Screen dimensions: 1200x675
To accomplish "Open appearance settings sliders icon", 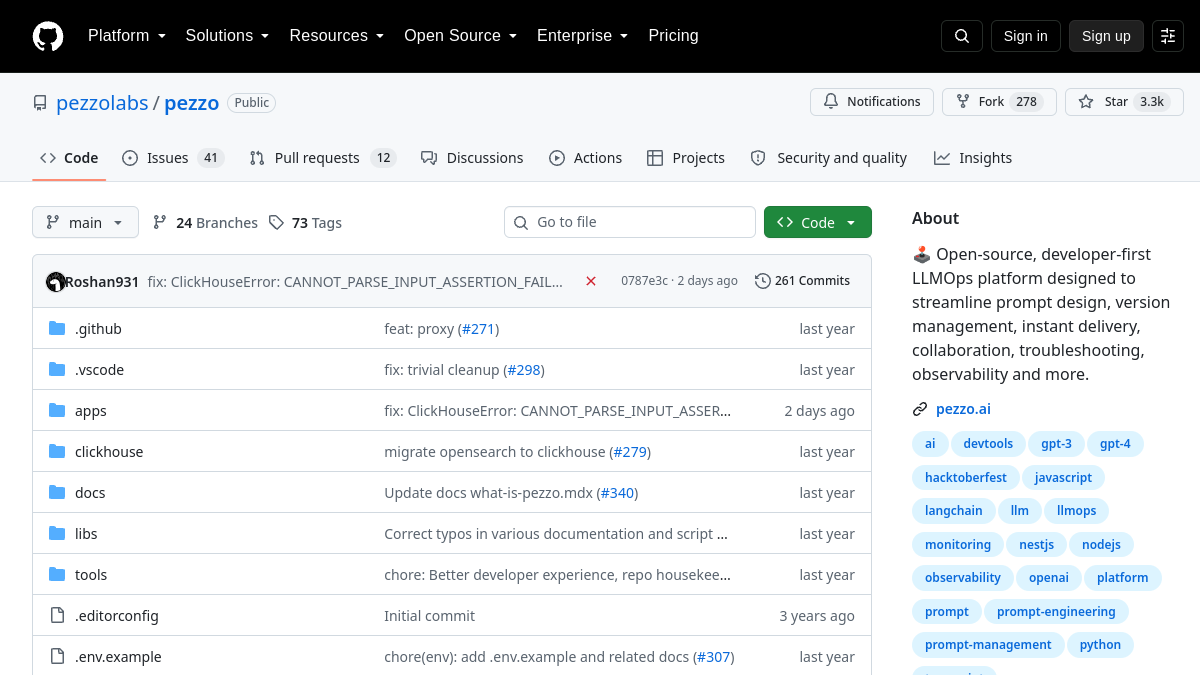I will [1168, 36].
